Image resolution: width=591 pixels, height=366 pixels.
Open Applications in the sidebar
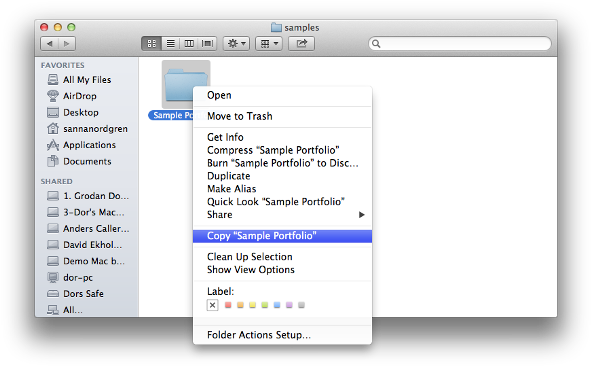81,145
